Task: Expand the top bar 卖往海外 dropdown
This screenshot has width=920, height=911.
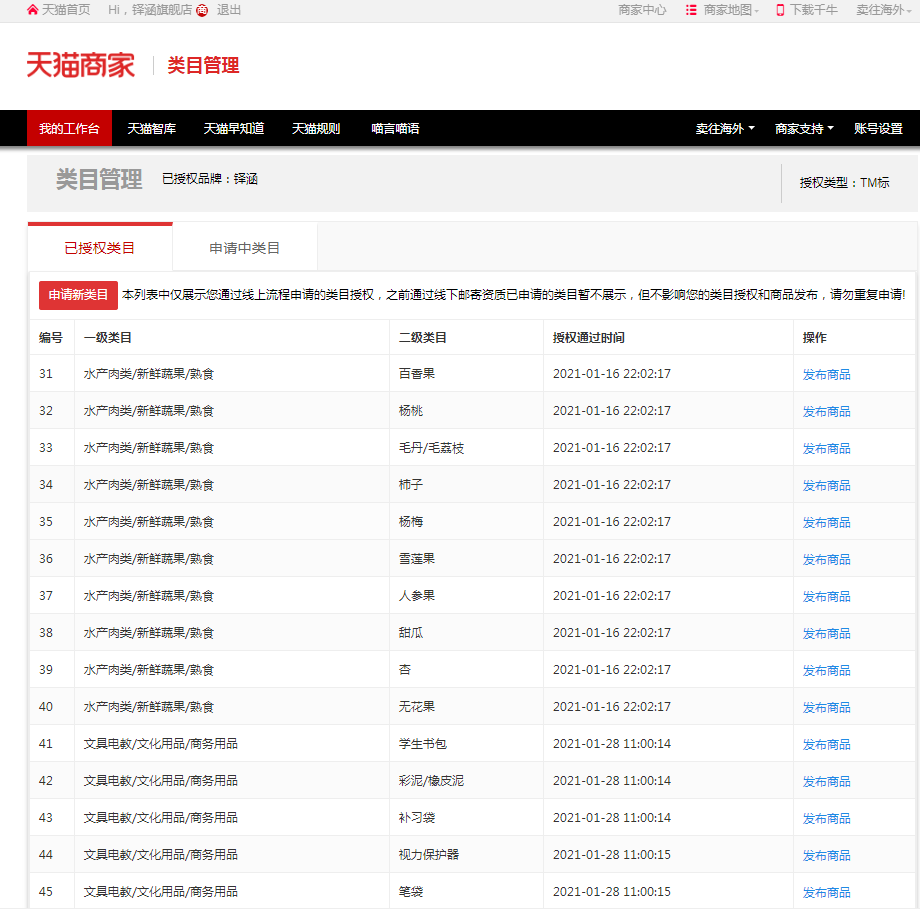Action: pyautogui.click(x=883, y=10)
